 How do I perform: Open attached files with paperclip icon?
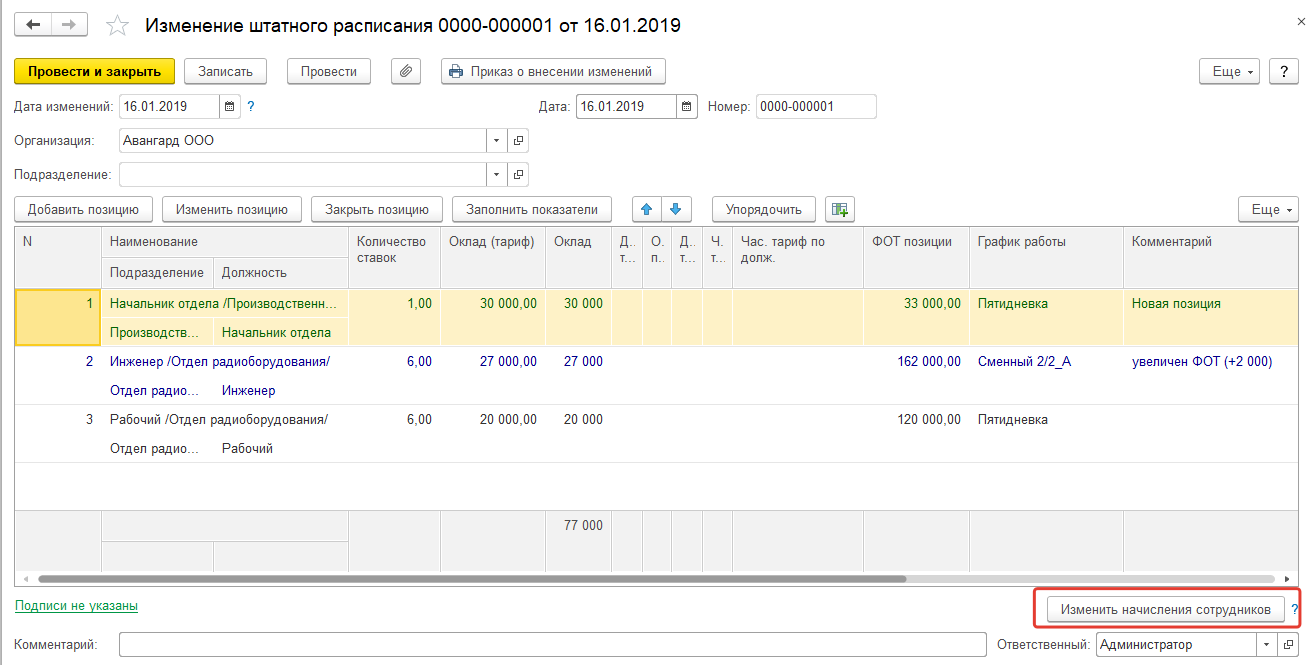(405, 71)
